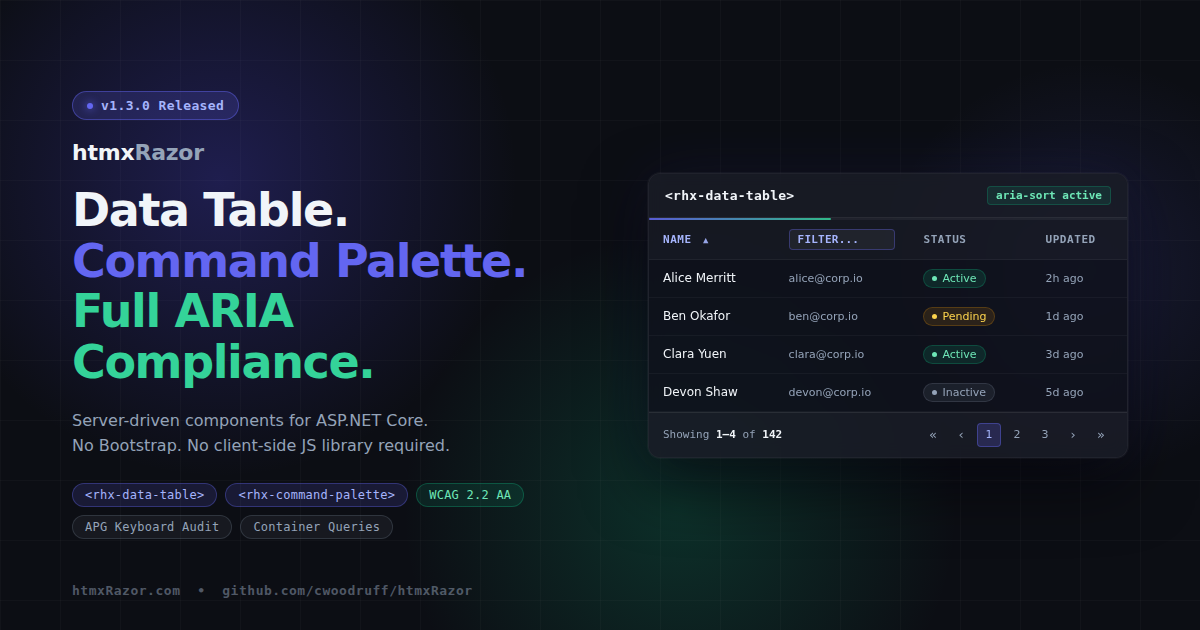The width and height of the screenshot is (1200, 630).
Task: Select the WCAG 2.2 AA badge
Action: pos(469,494)
